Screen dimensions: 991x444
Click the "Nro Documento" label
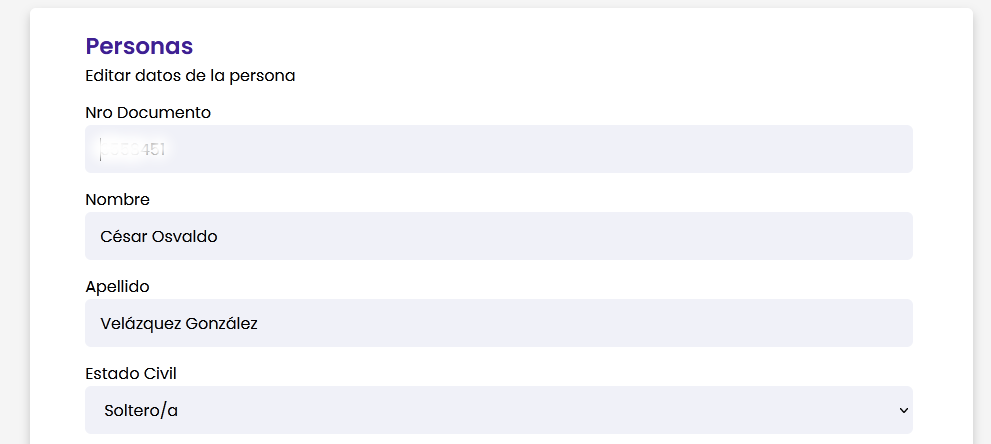(x=148, y=113)
